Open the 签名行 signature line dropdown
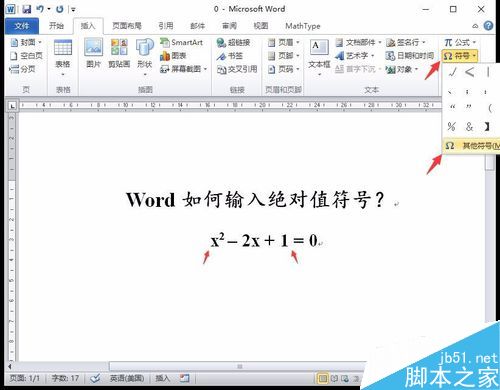The height and width of the screenshot is (390, 500). coord(406,42)
